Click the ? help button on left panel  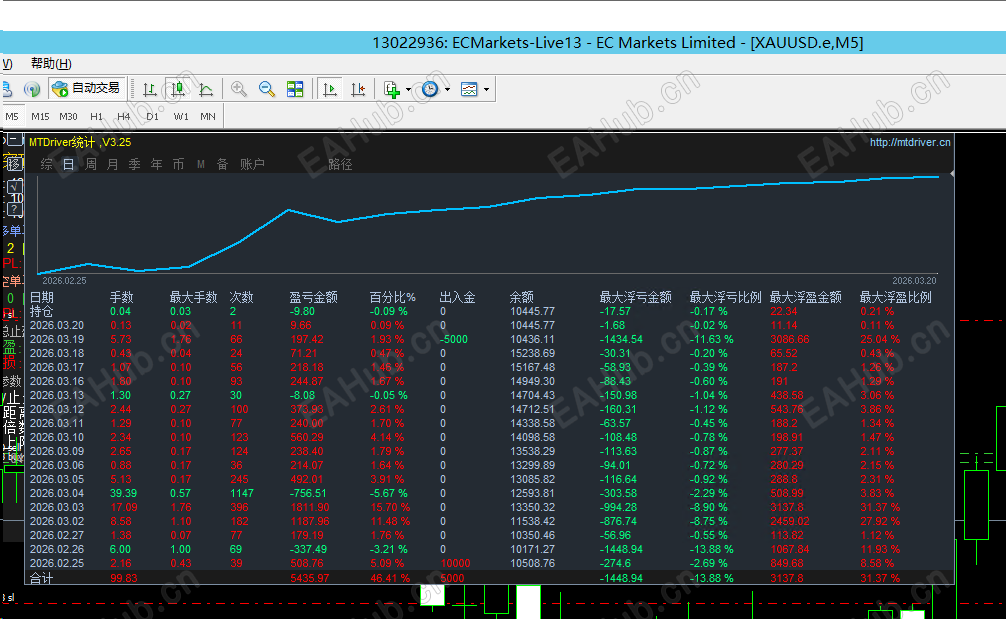click(x=14, y=210)
